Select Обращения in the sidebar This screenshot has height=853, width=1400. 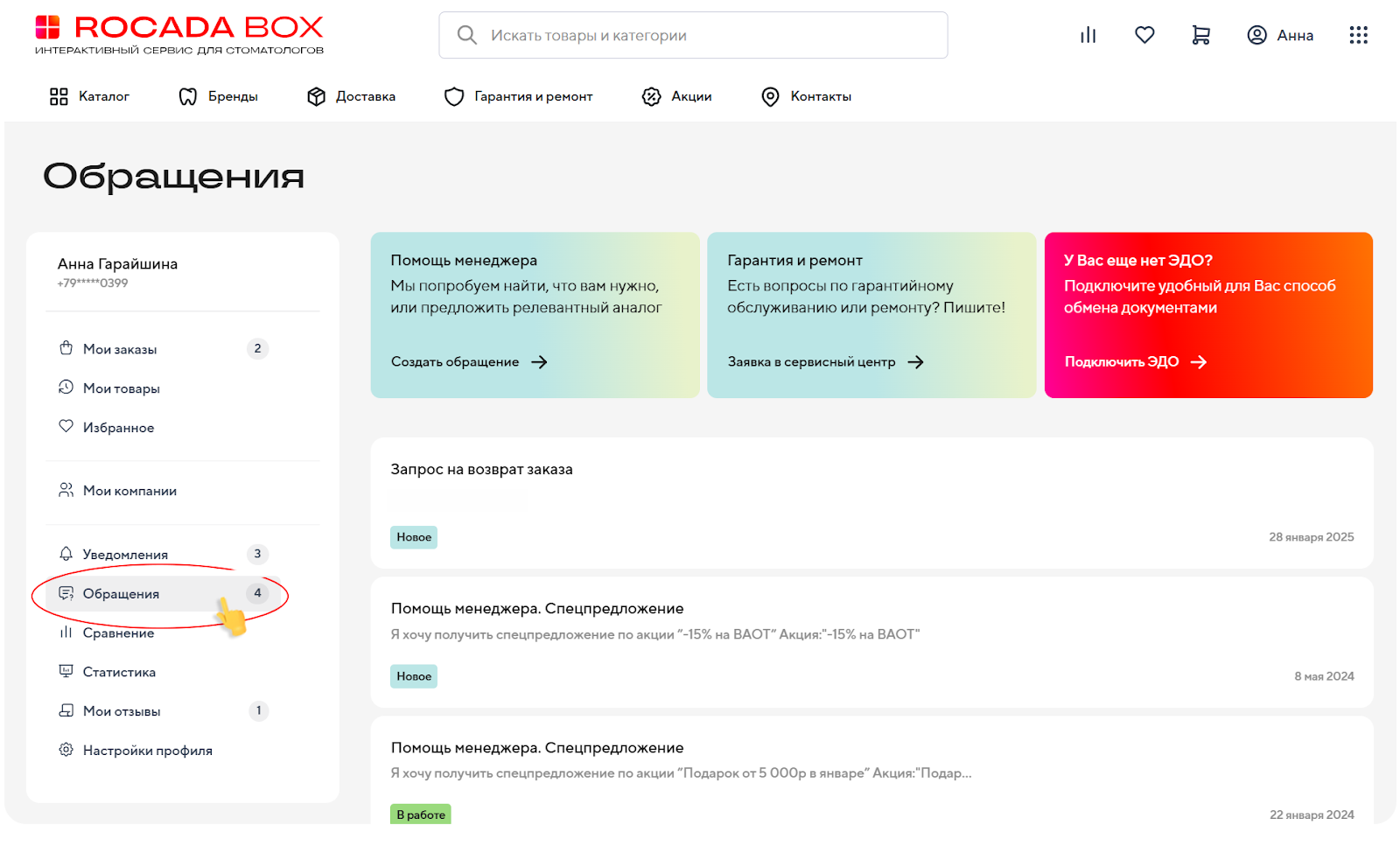pyautogui.click(x=121, y=594)
